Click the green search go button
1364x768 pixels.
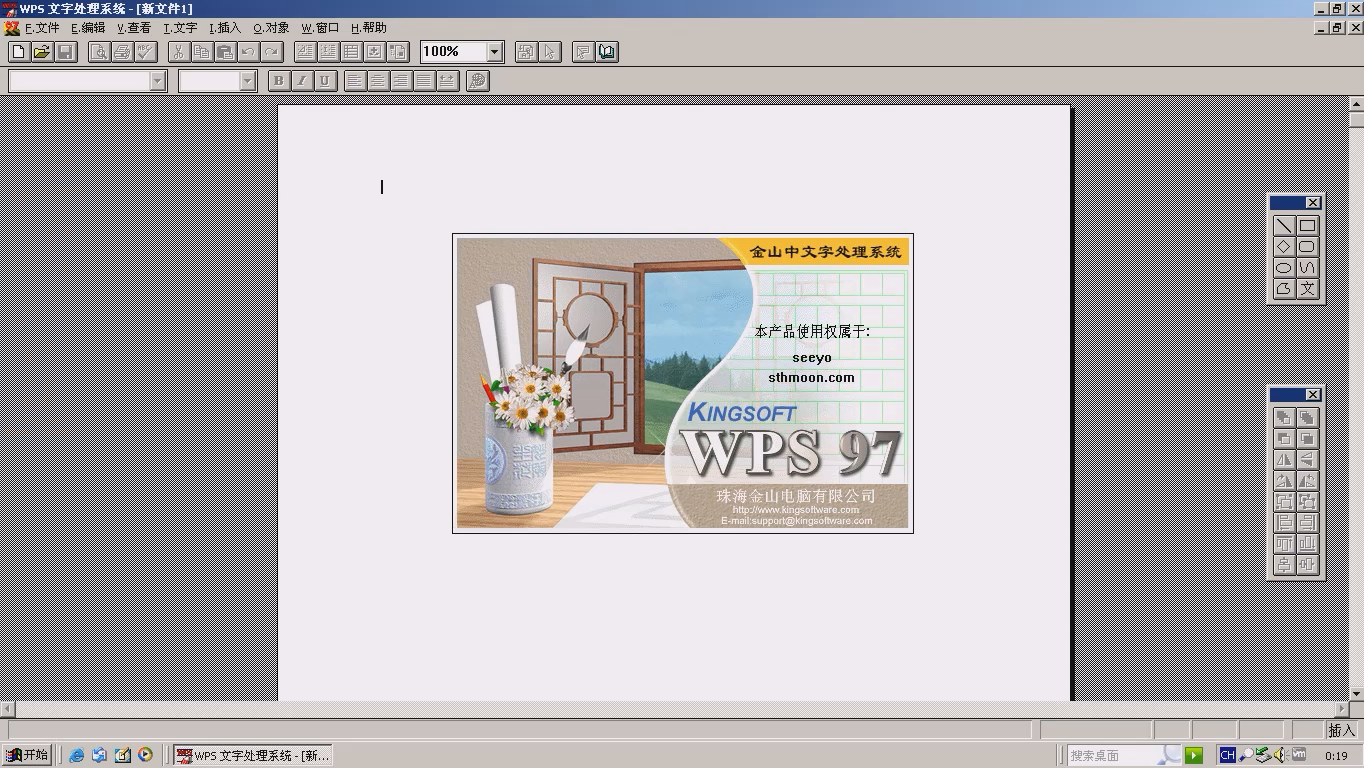pyautogui.click(x=1193, y=755)
